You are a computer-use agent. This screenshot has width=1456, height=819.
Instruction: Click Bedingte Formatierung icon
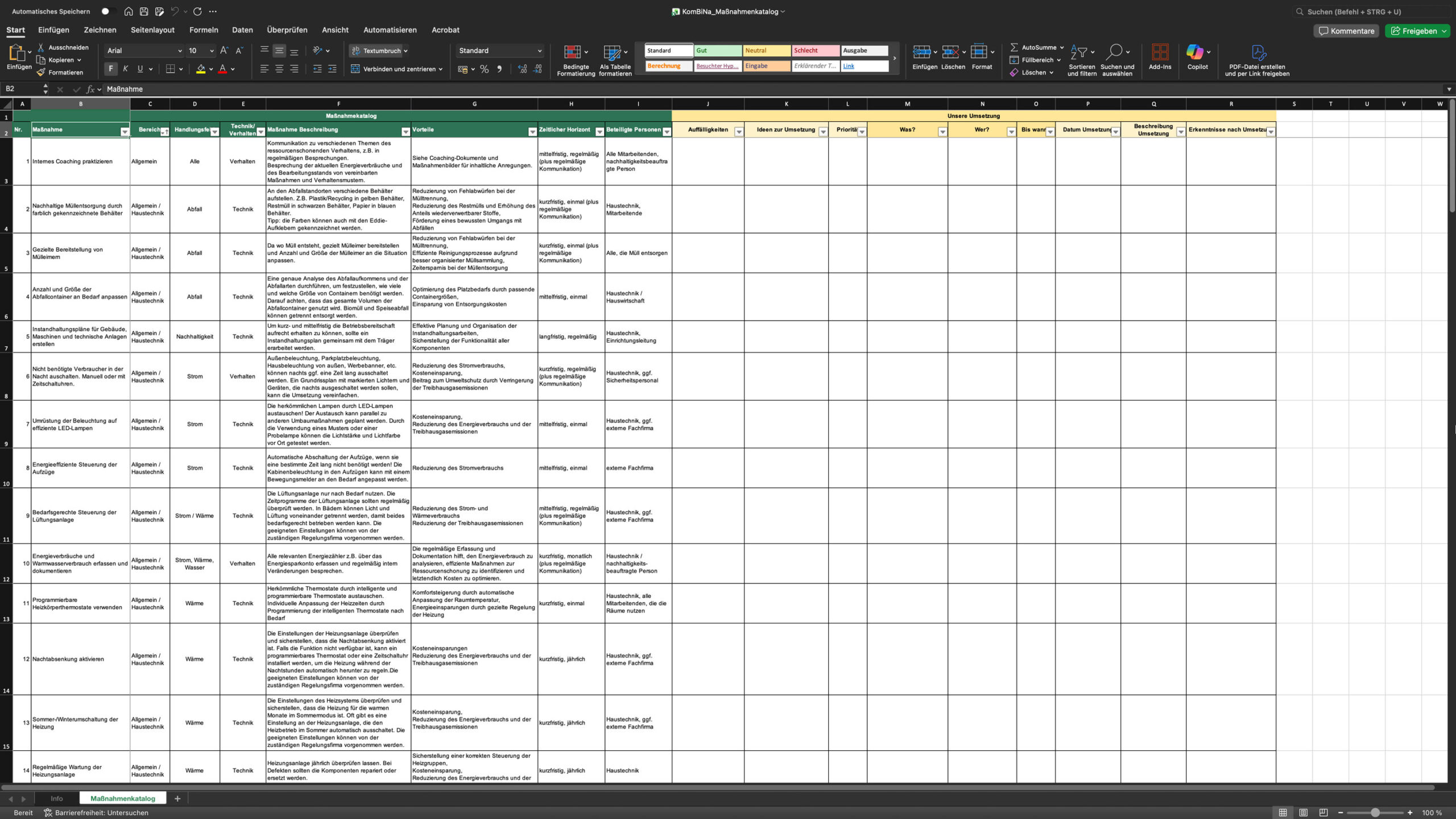tap(572, 52)
